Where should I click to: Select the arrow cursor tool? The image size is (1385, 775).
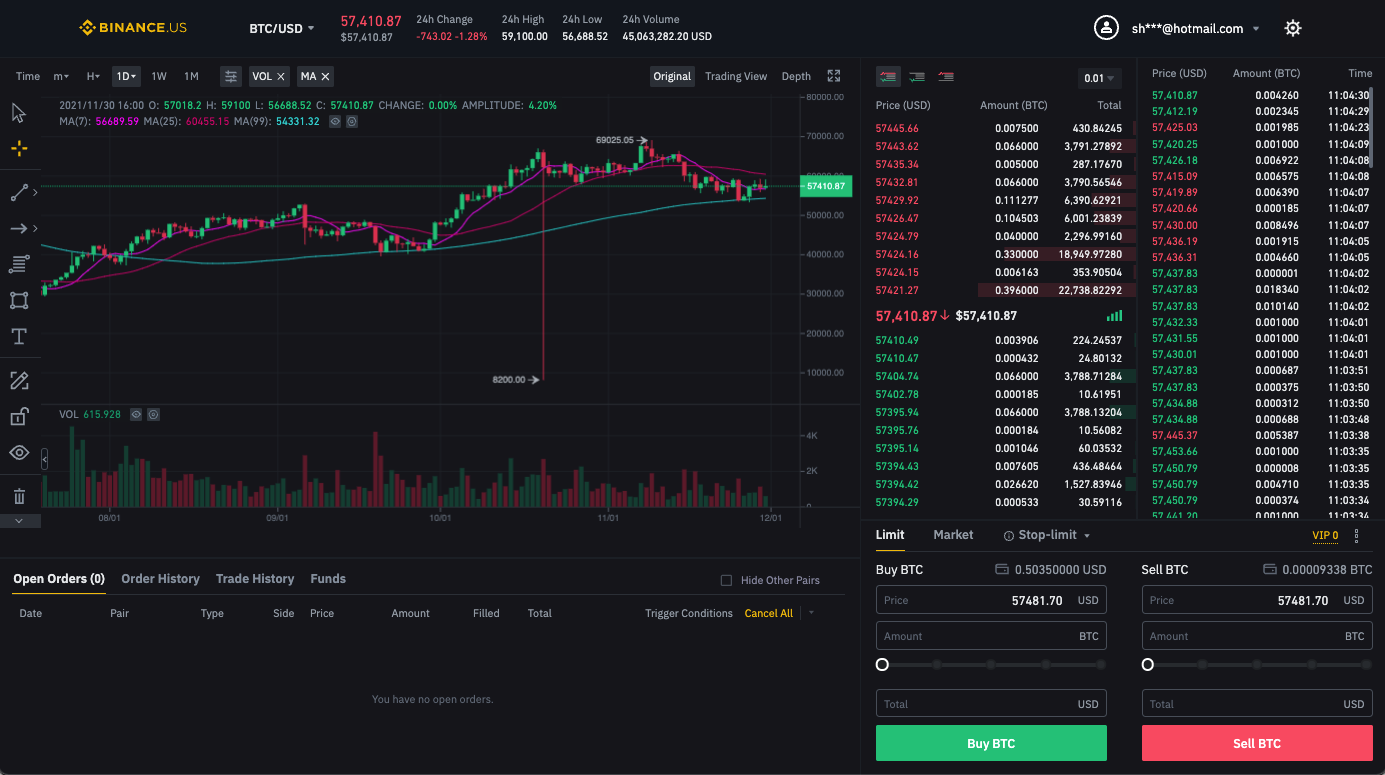19,112
